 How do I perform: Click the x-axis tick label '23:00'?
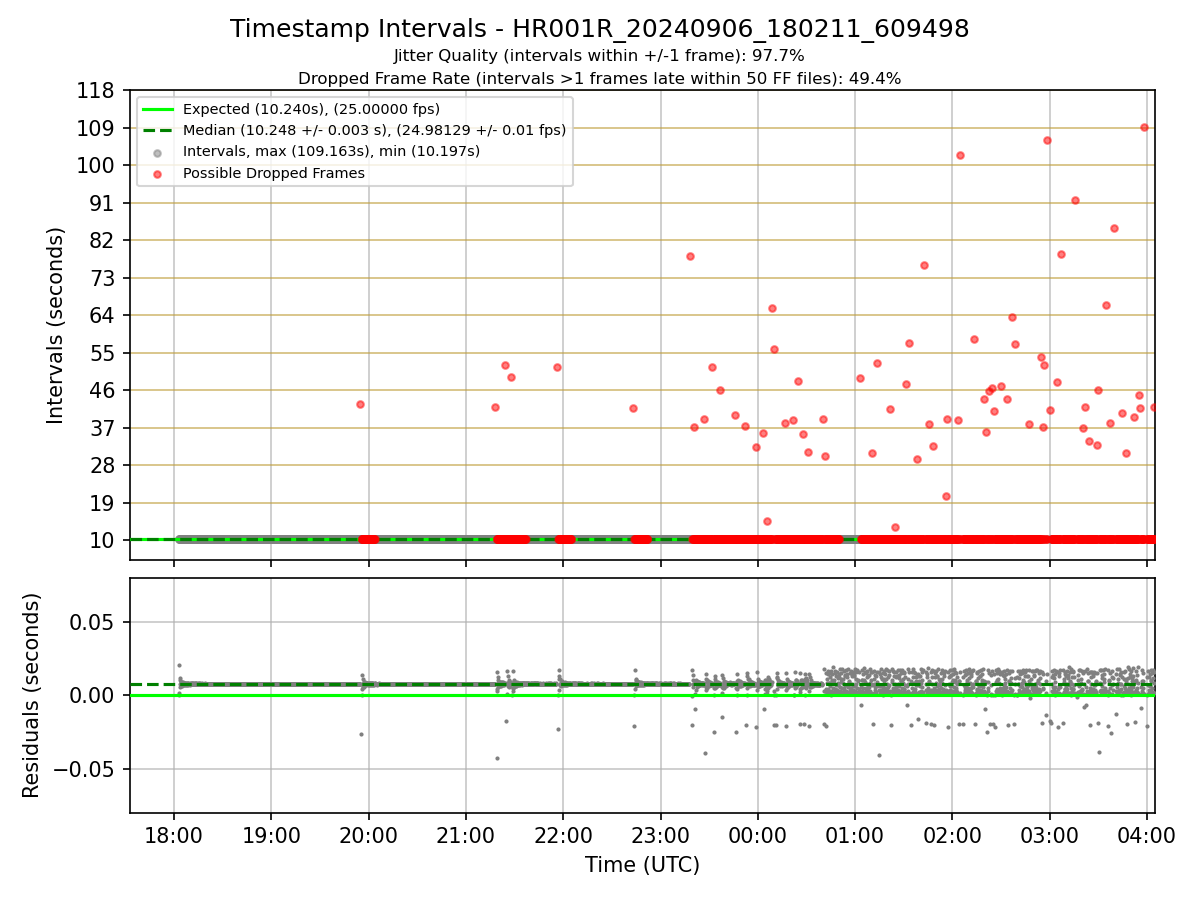tap(660, 836)
